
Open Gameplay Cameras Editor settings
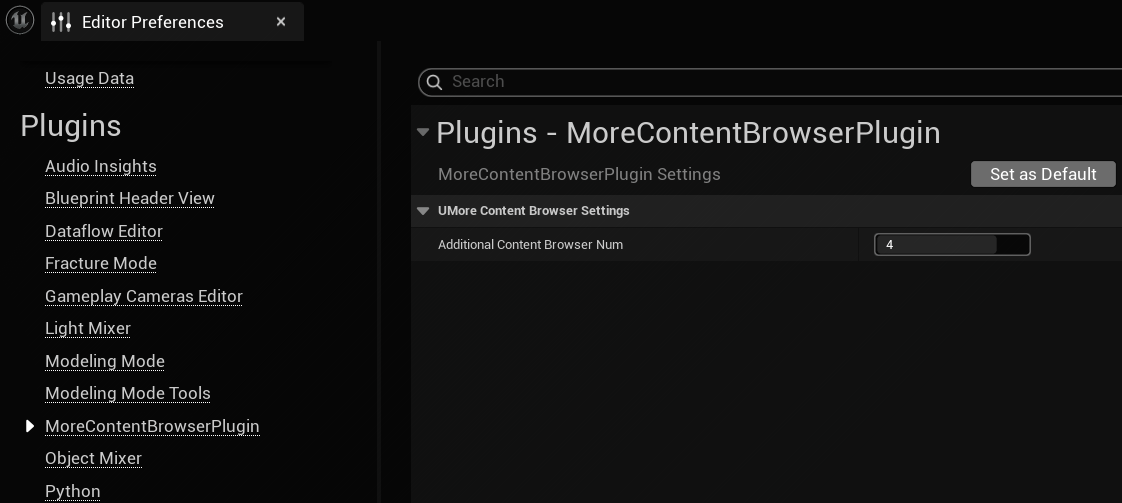(x=144, y=296)
